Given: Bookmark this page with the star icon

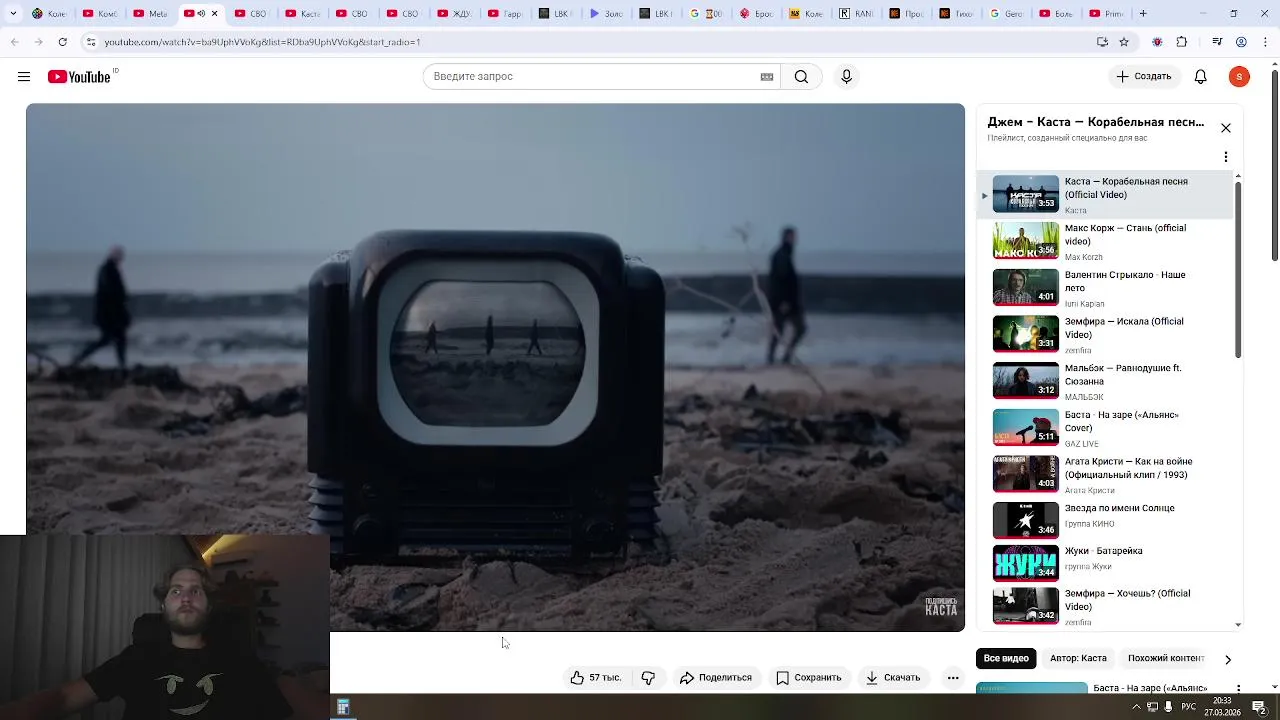Looking at the screenshot, I should (1124, 42).
